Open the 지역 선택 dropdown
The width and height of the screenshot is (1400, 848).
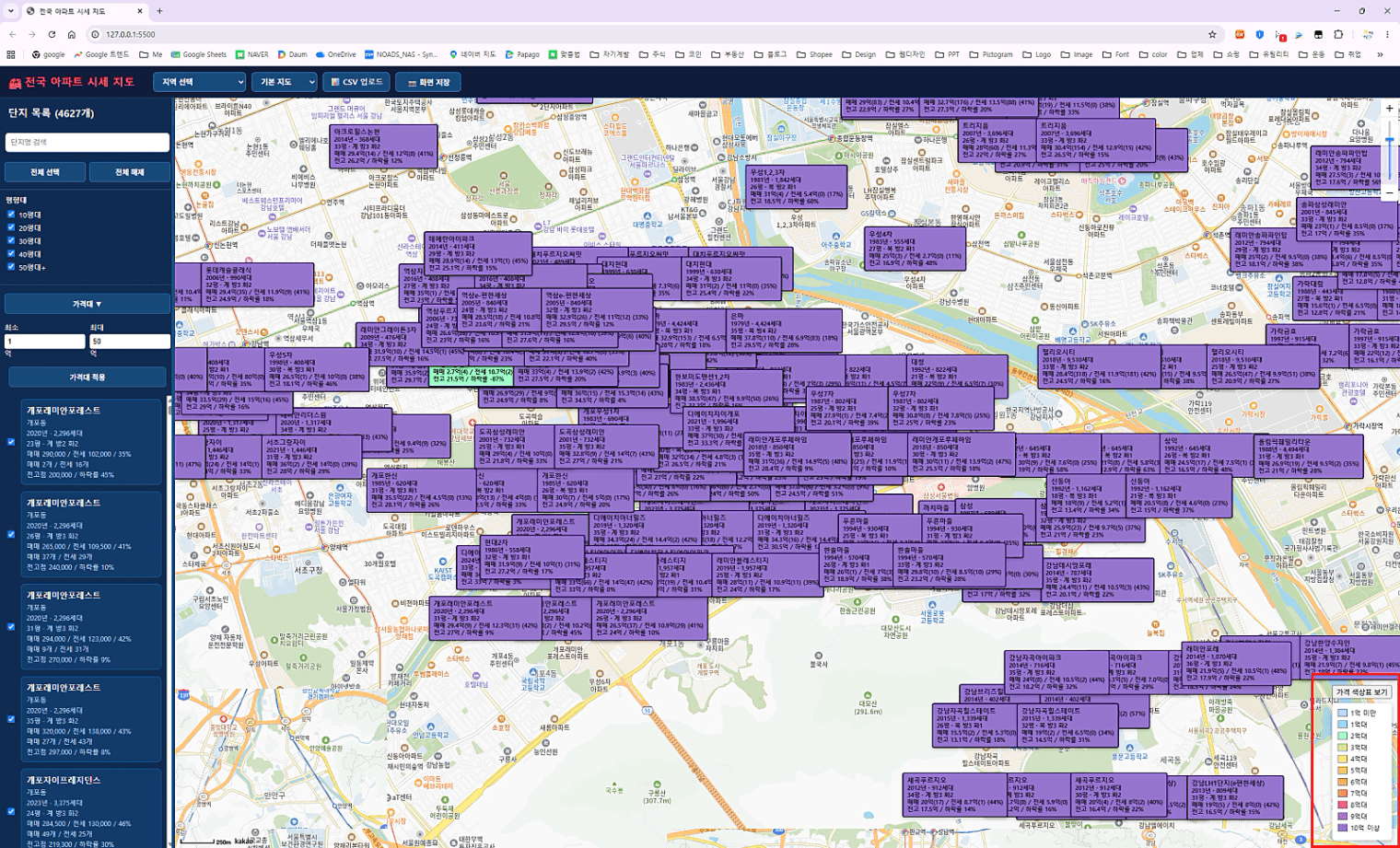[199, 82]
